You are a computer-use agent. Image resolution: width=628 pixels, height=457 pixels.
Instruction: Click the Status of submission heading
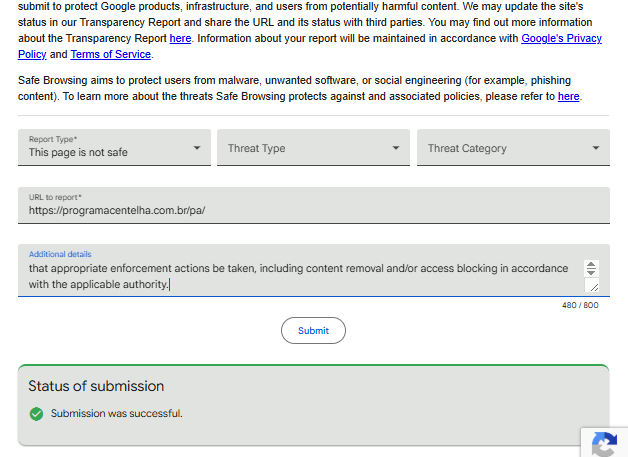[x=96, y=386]
